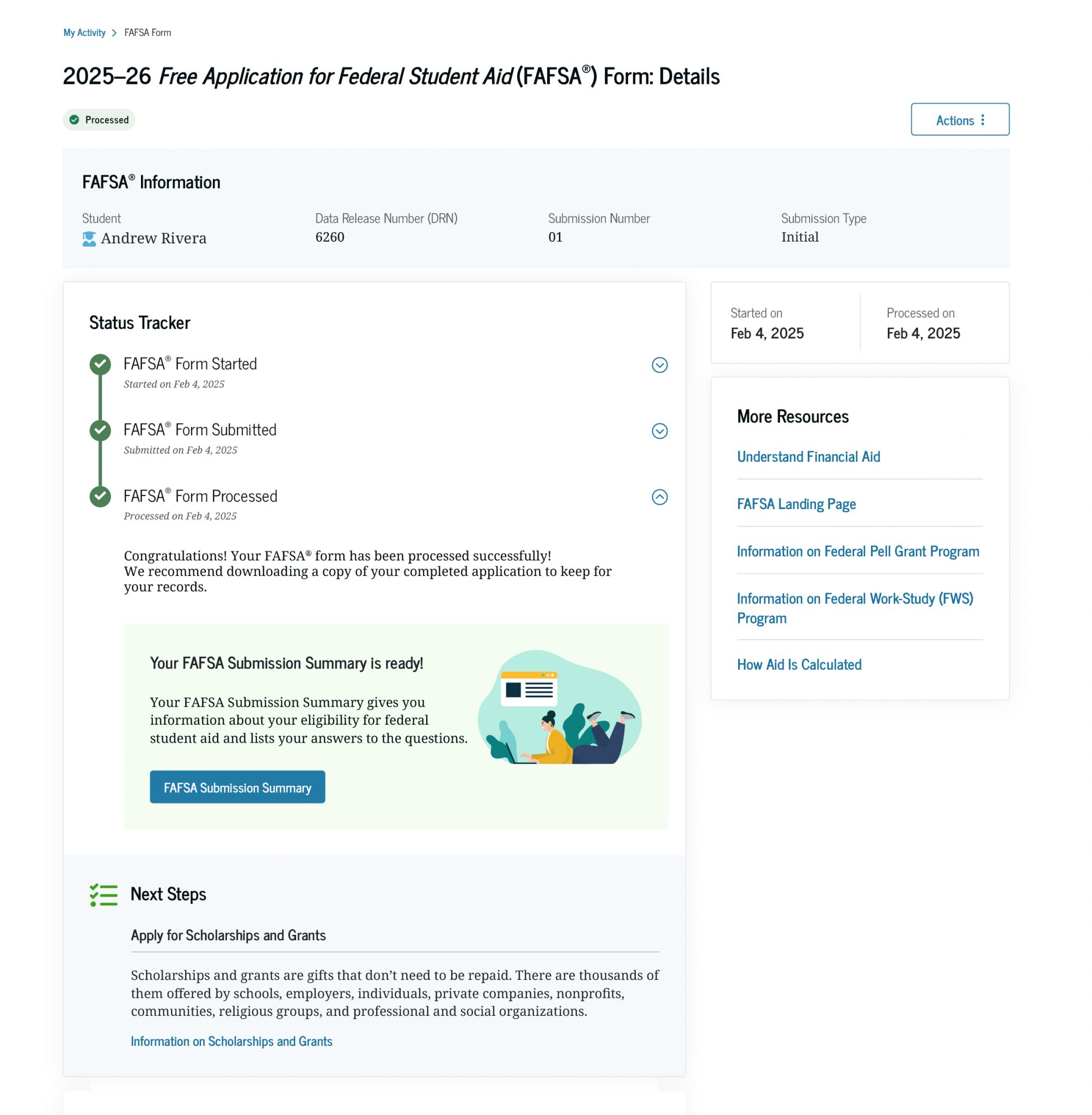The width and height of the screenshot is (1092, 1115).
Task: Open Information on Federal Pell Grant Program
Action: [857, 551]
